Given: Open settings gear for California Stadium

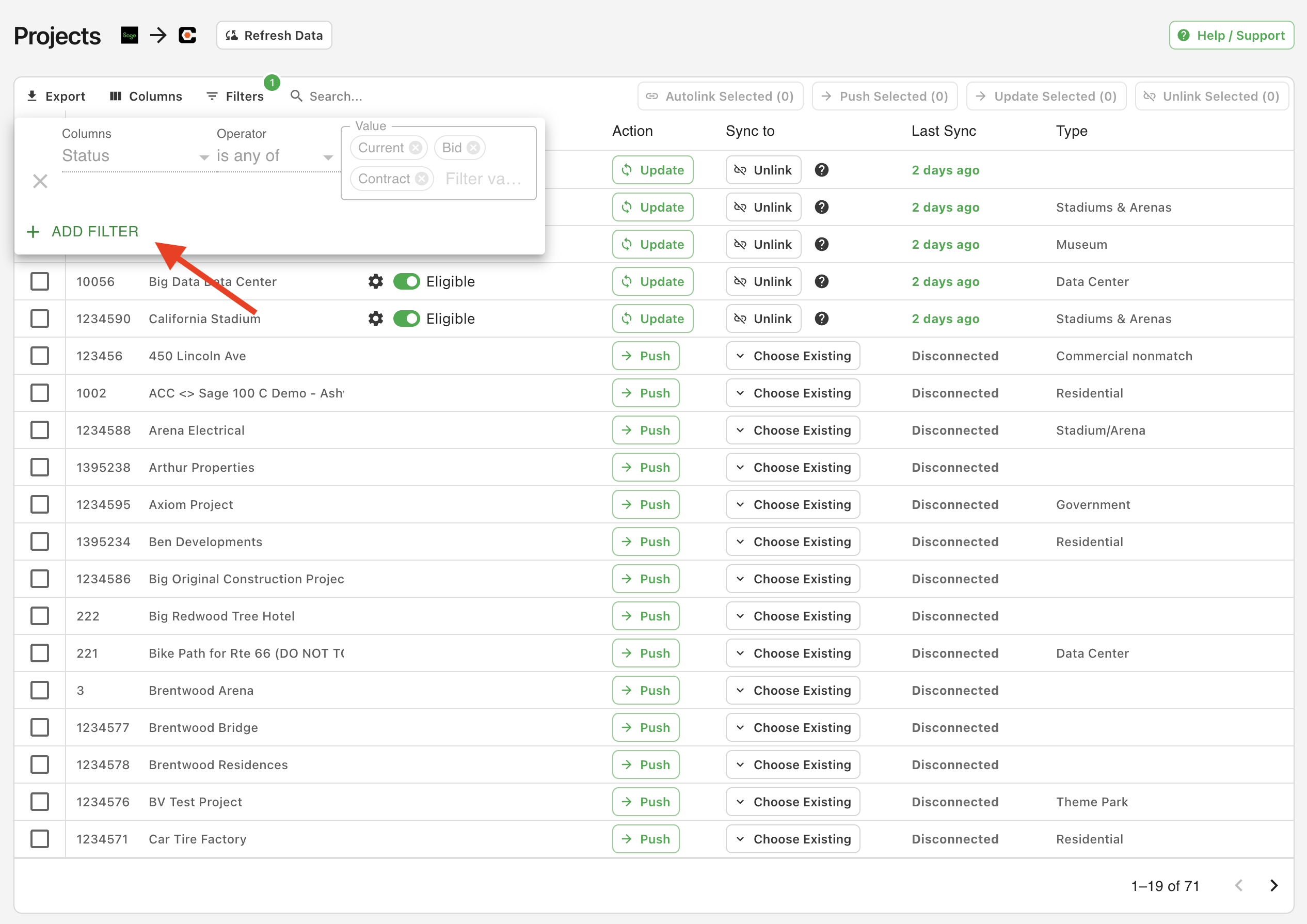Looking at the screenshot, I should coord(376,318).
